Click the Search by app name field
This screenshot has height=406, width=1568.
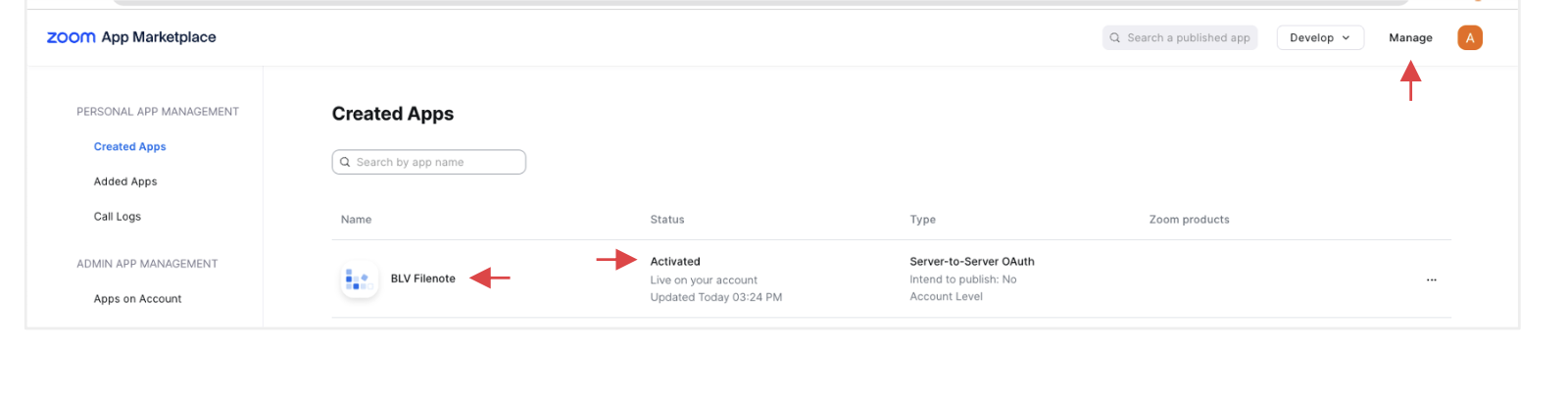click(x=436, y=163)
